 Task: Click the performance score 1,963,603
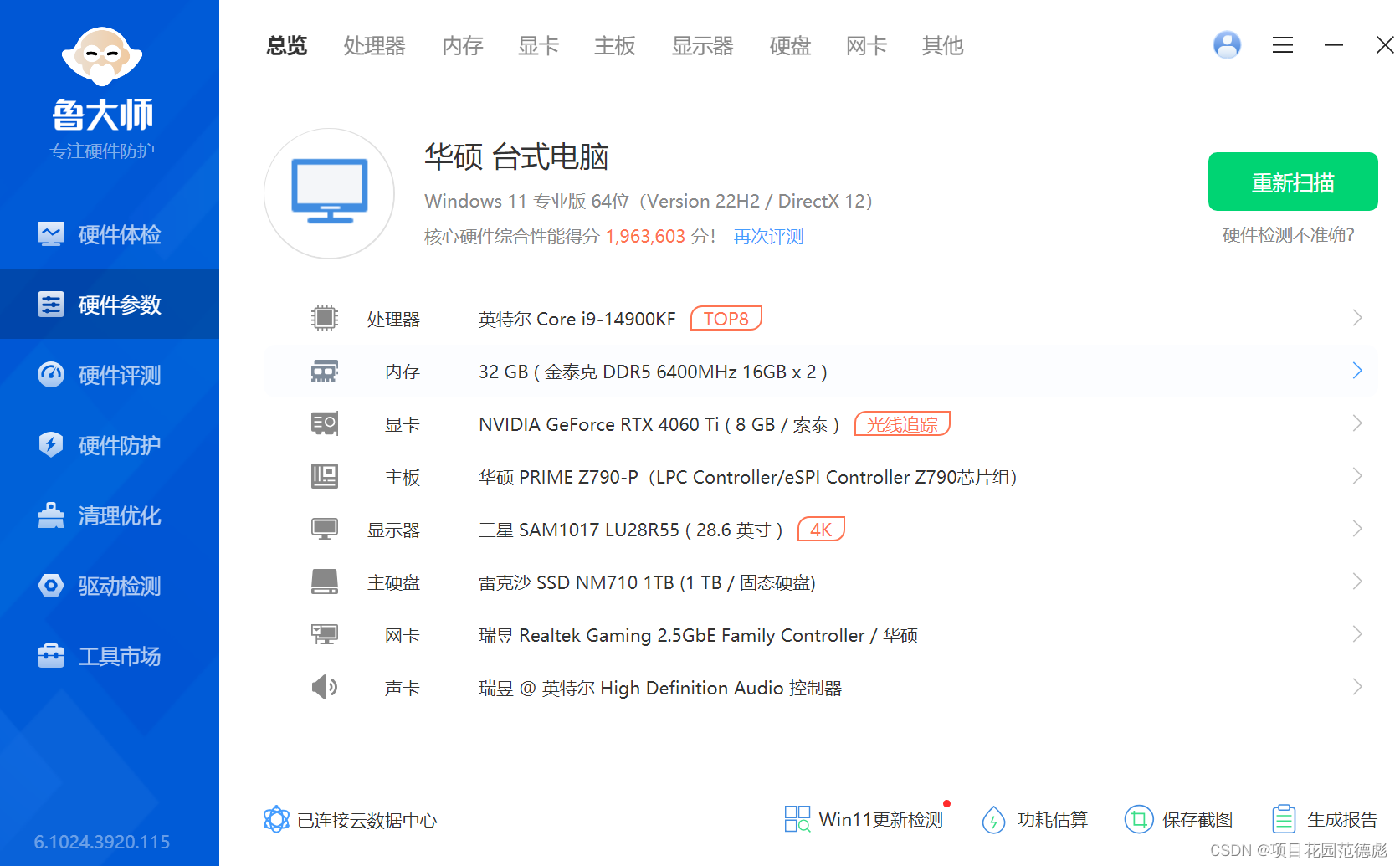click(x=645, y=237)
